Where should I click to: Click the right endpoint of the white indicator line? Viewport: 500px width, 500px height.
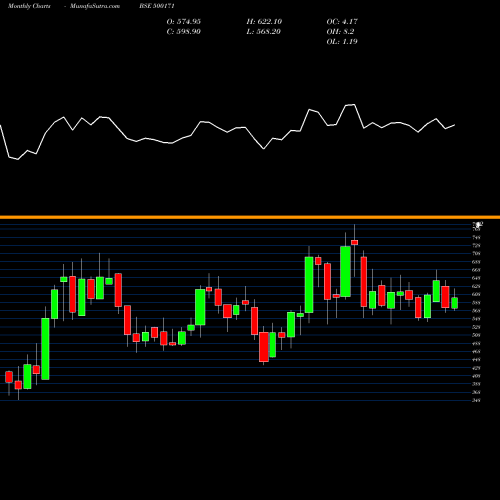(455, 125)
